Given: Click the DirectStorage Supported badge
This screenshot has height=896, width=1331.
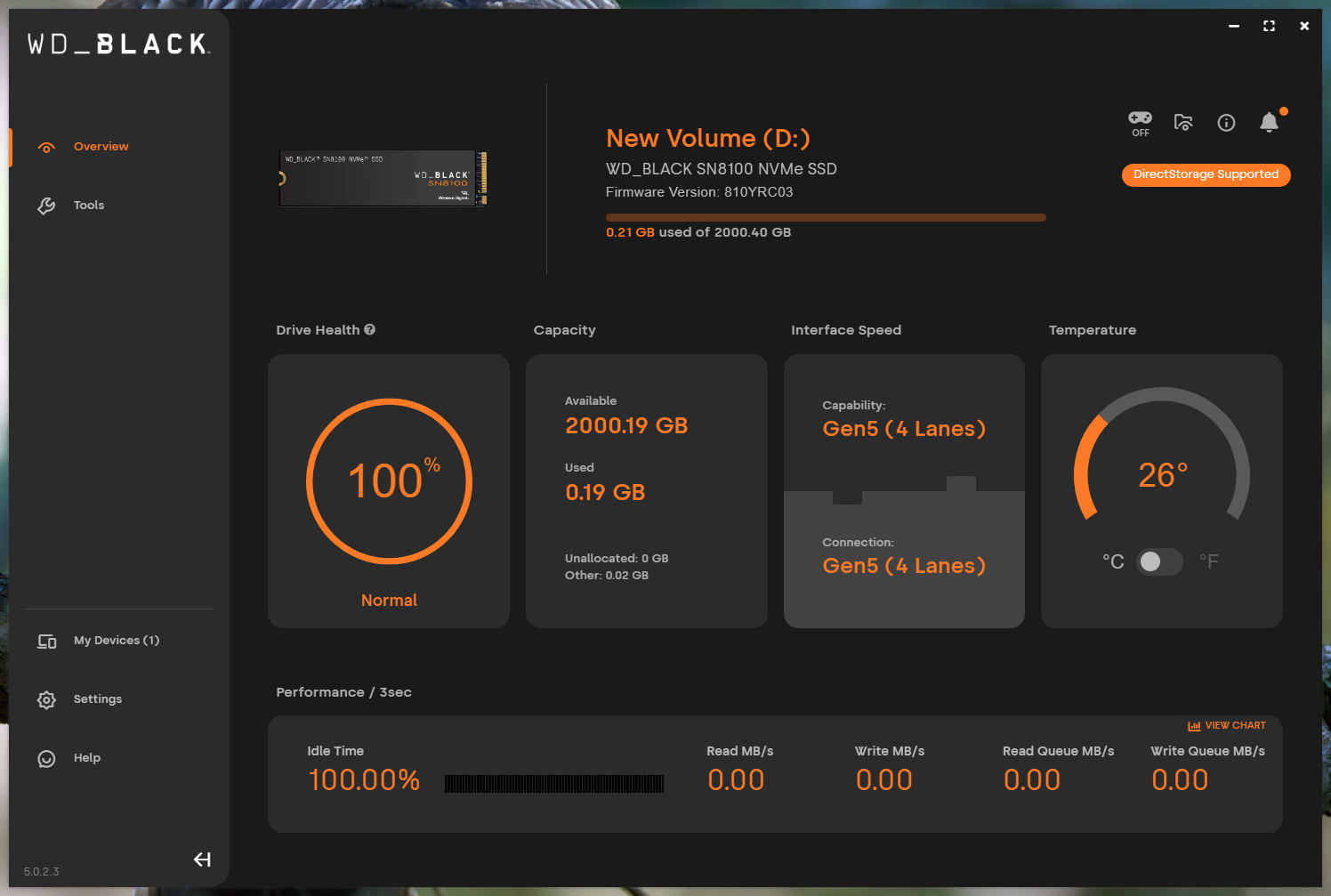Looking at the screenshot, I should [1206, 174].
